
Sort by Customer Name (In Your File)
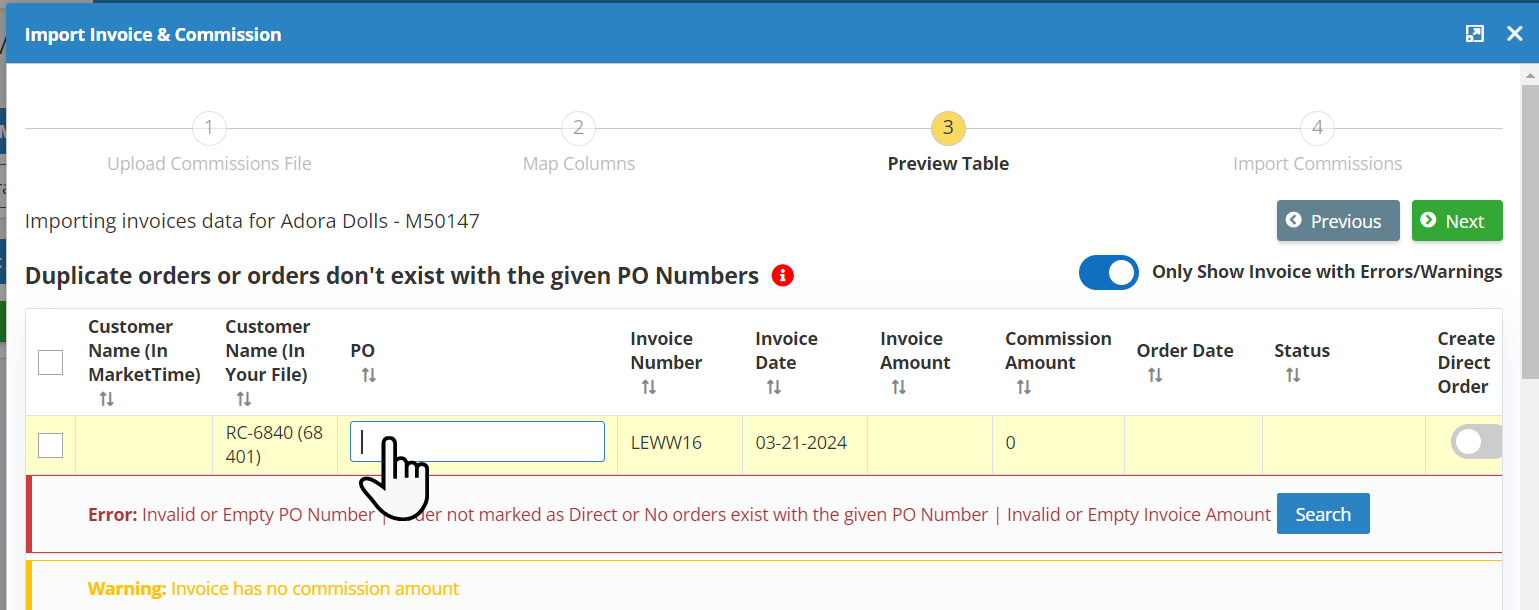click(x=244, y=399)
